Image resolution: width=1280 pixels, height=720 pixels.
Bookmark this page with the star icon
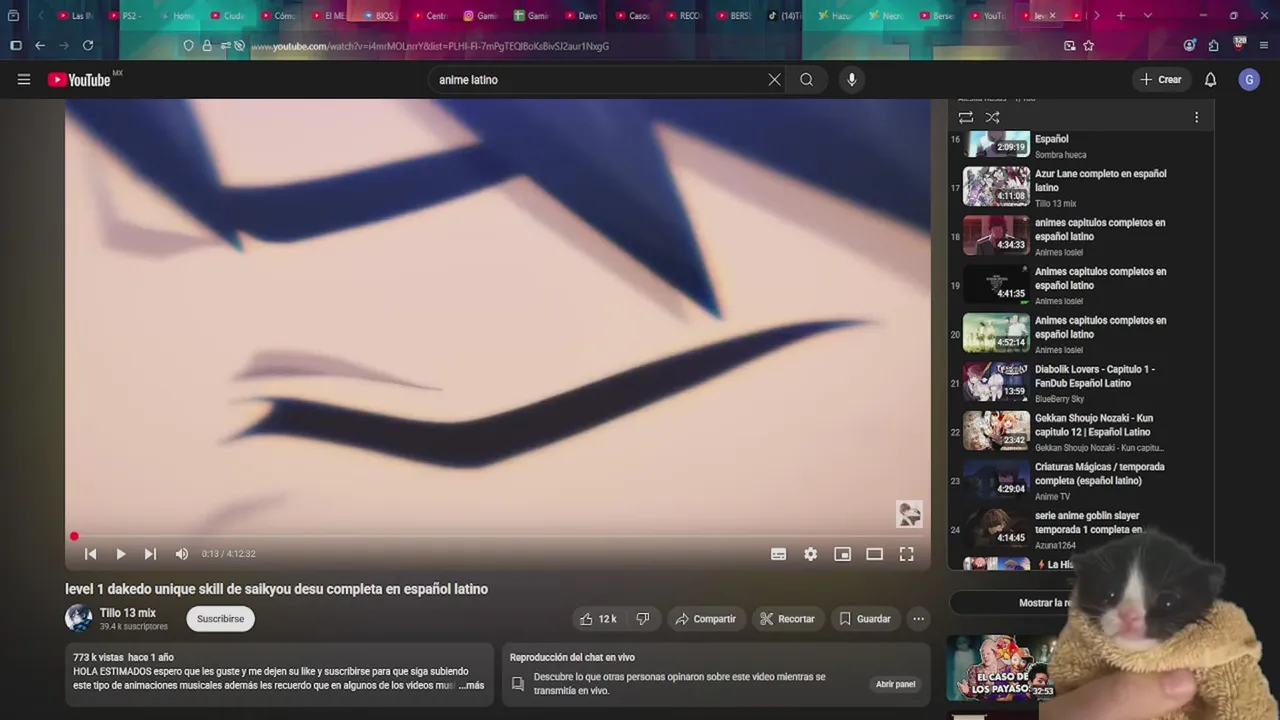click(x=1088, y=46)
